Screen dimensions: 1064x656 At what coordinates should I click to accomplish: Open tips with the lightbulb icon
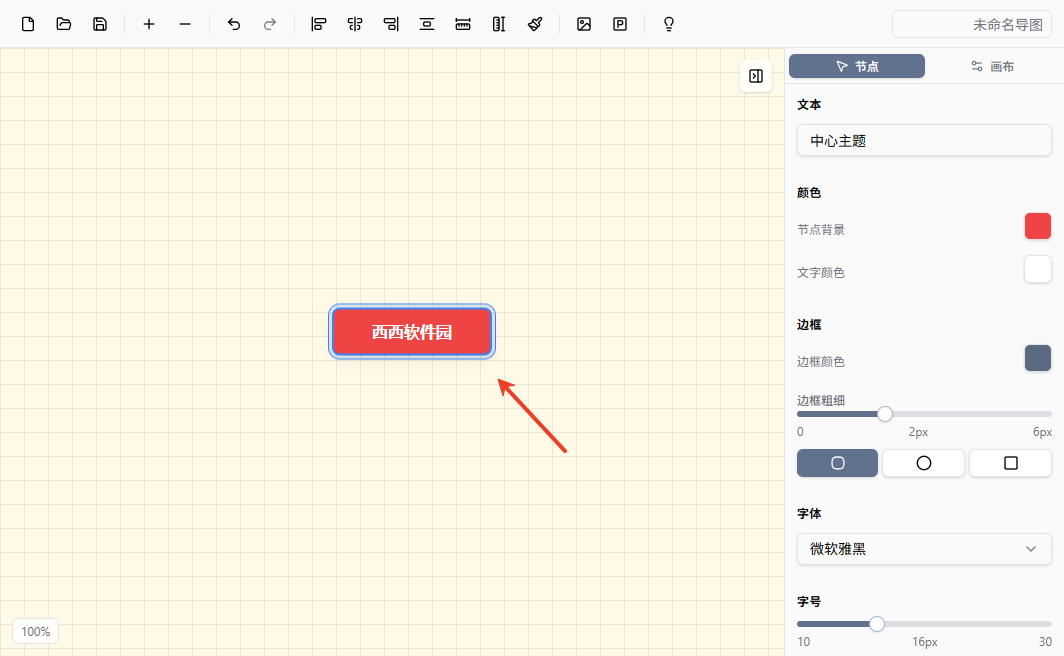pos(668,24)
